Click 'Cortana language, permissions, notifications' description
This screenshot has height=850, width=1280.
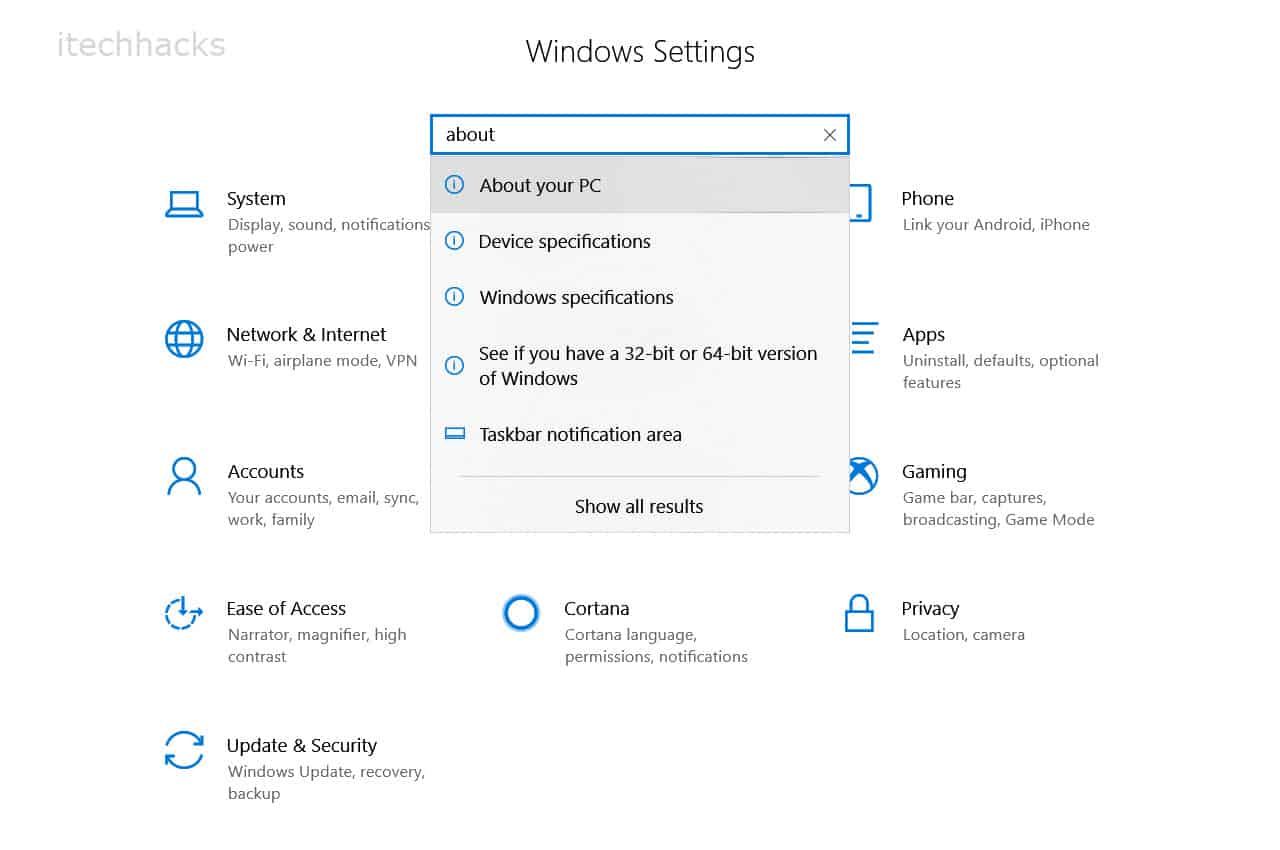click(656, 646)
